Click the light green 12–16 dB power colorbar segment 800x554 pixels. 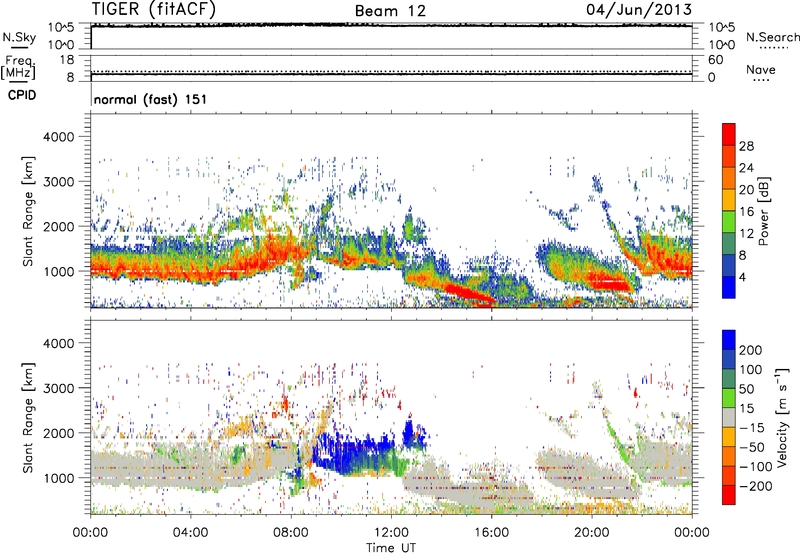(x=729, y=222)
